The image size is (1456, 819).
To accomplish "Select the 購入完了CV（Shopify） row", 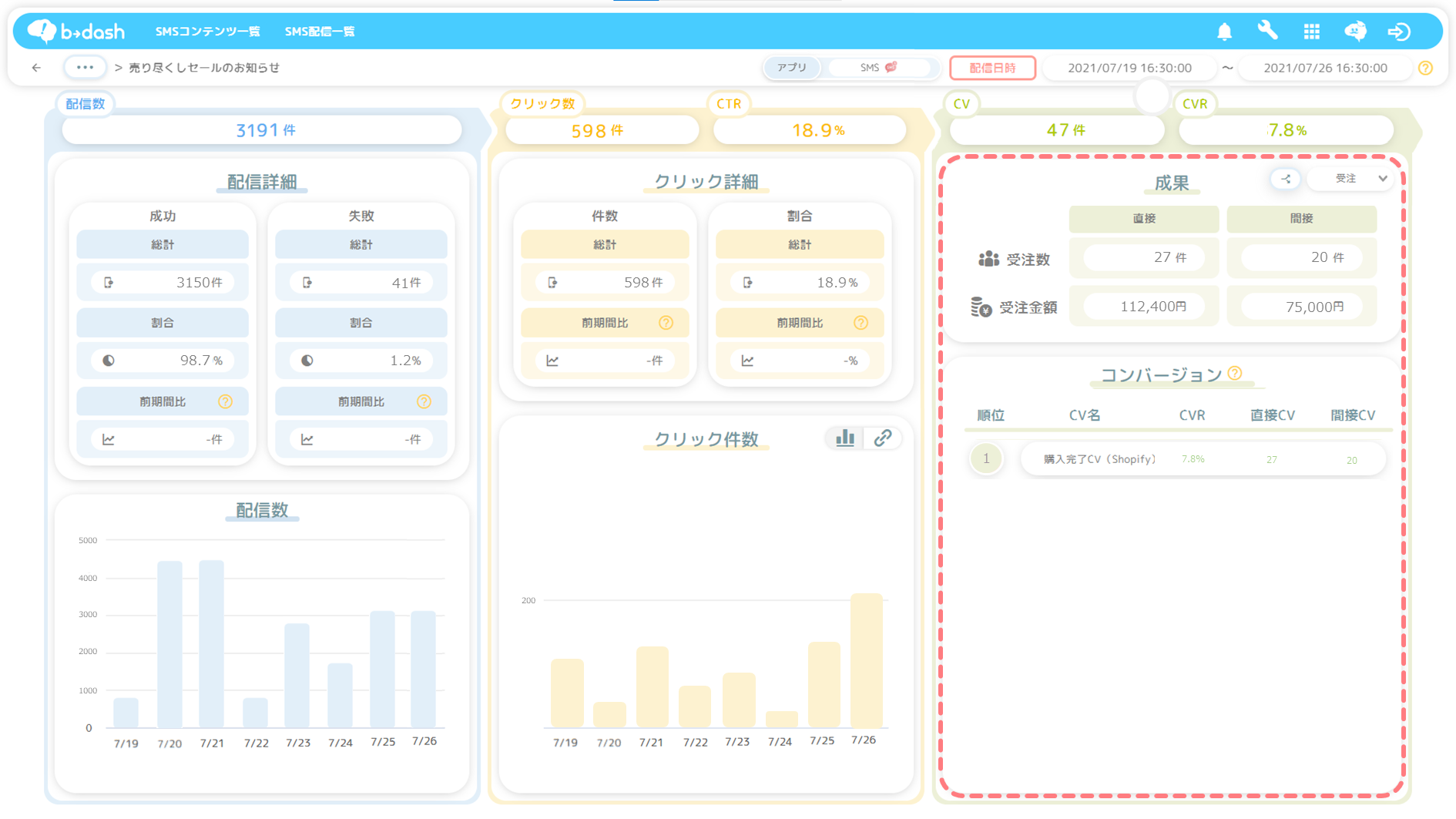I will pyautogui.click(x=1203, y=459).
